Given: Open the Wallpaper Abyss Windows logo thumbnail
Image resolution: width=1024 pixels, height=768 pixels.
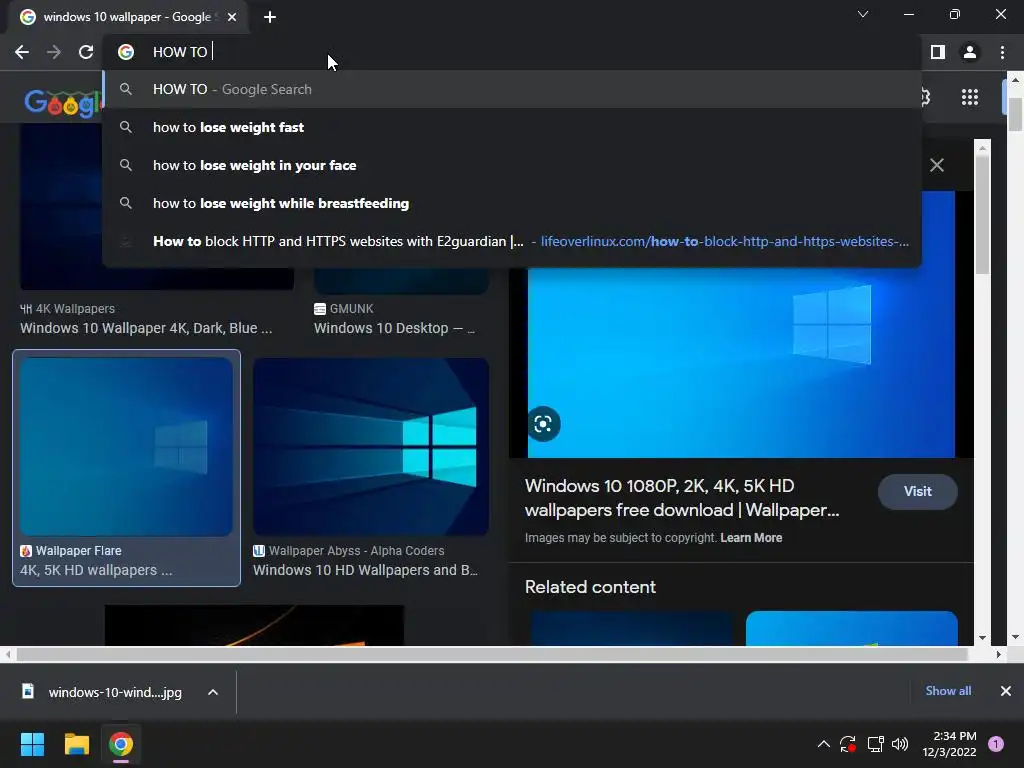Looking at the screenshot, I should pyautogui.click(x=371, y=447).
